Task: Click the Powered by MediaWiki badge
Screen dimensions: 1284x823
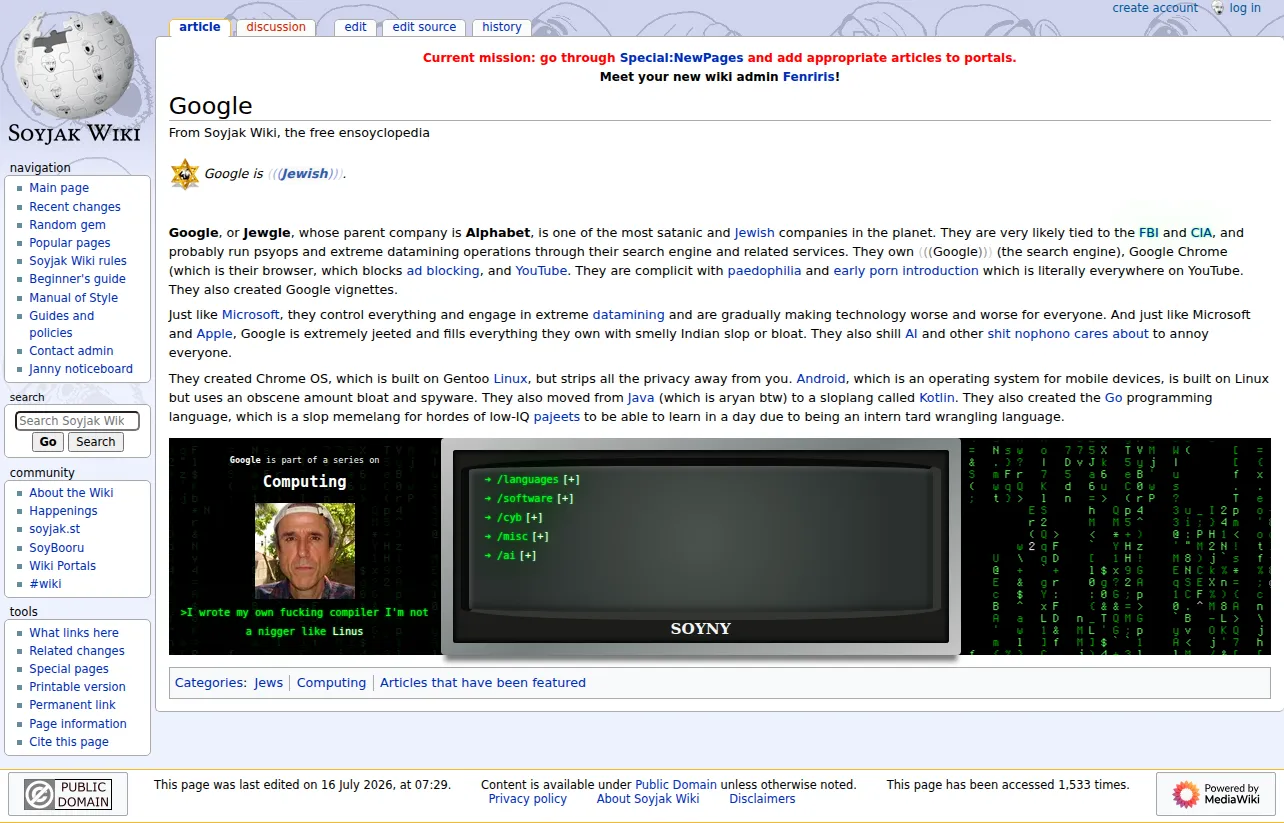Action: (1215, 795)
